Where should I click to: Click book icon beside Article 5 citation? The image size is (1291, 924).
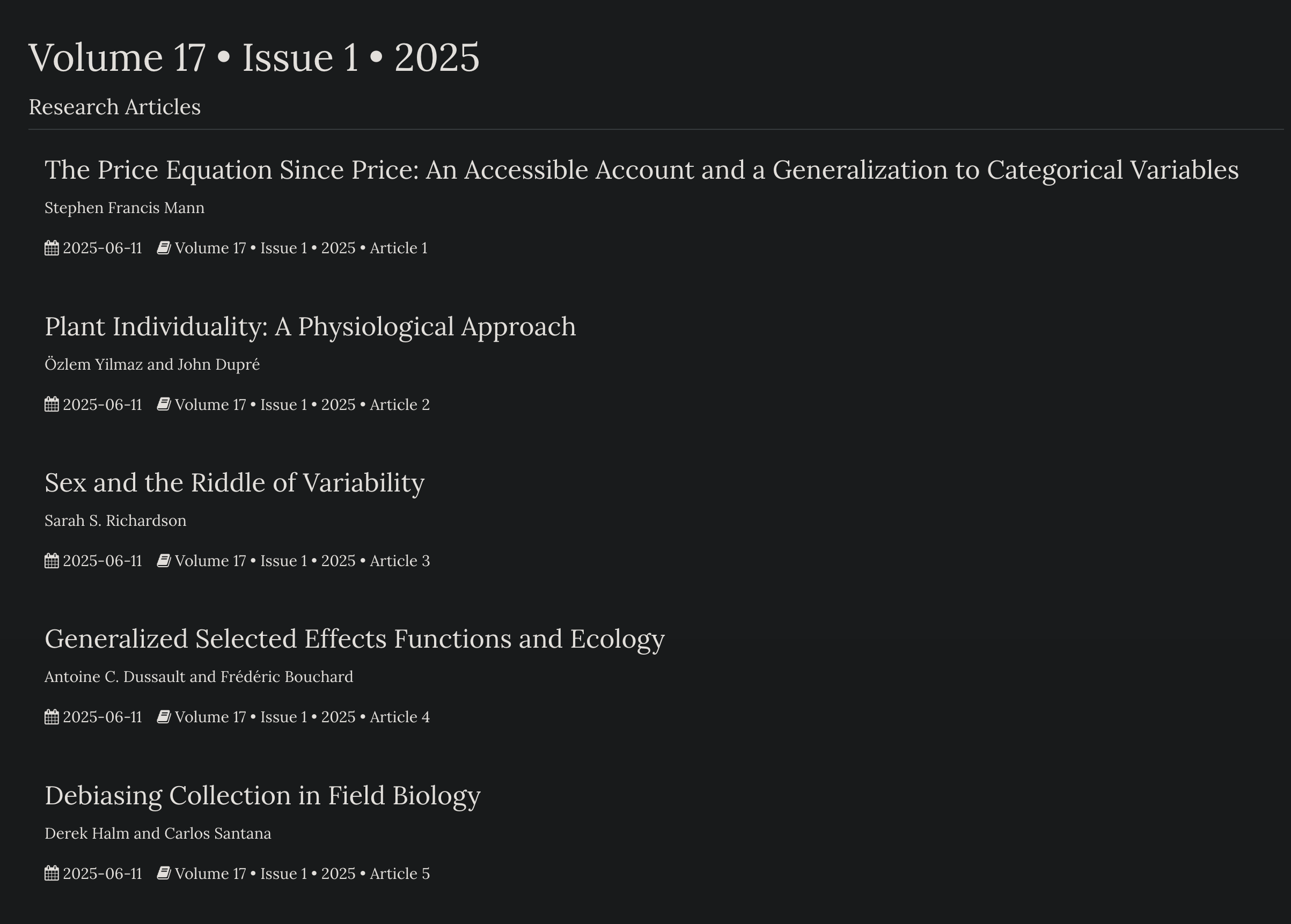(x=164, y=874)
